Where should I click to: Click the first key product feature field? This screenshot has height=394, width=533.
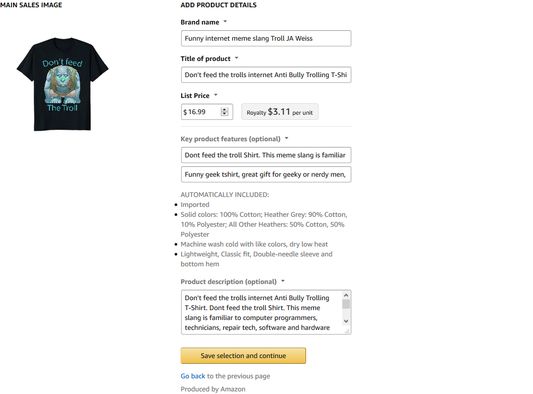coord(266,155)
